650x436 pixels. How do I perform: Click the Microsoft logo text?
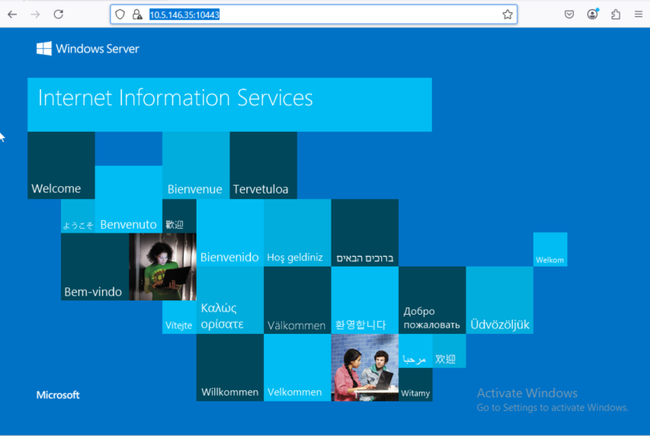click(58, 395)
